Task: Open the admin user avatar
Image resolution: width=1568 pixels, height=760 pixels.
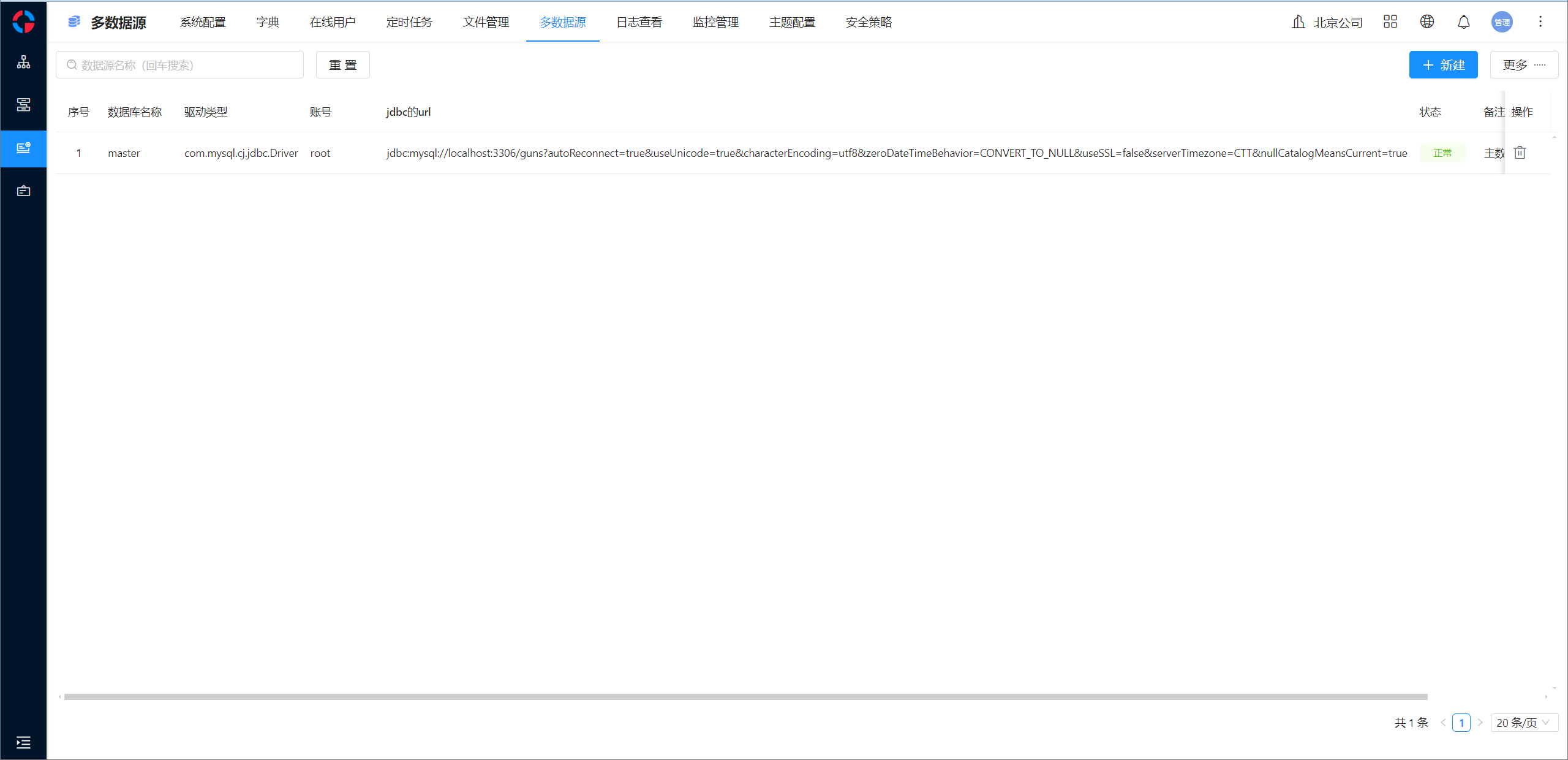Action: click(x=1501, y=22)
